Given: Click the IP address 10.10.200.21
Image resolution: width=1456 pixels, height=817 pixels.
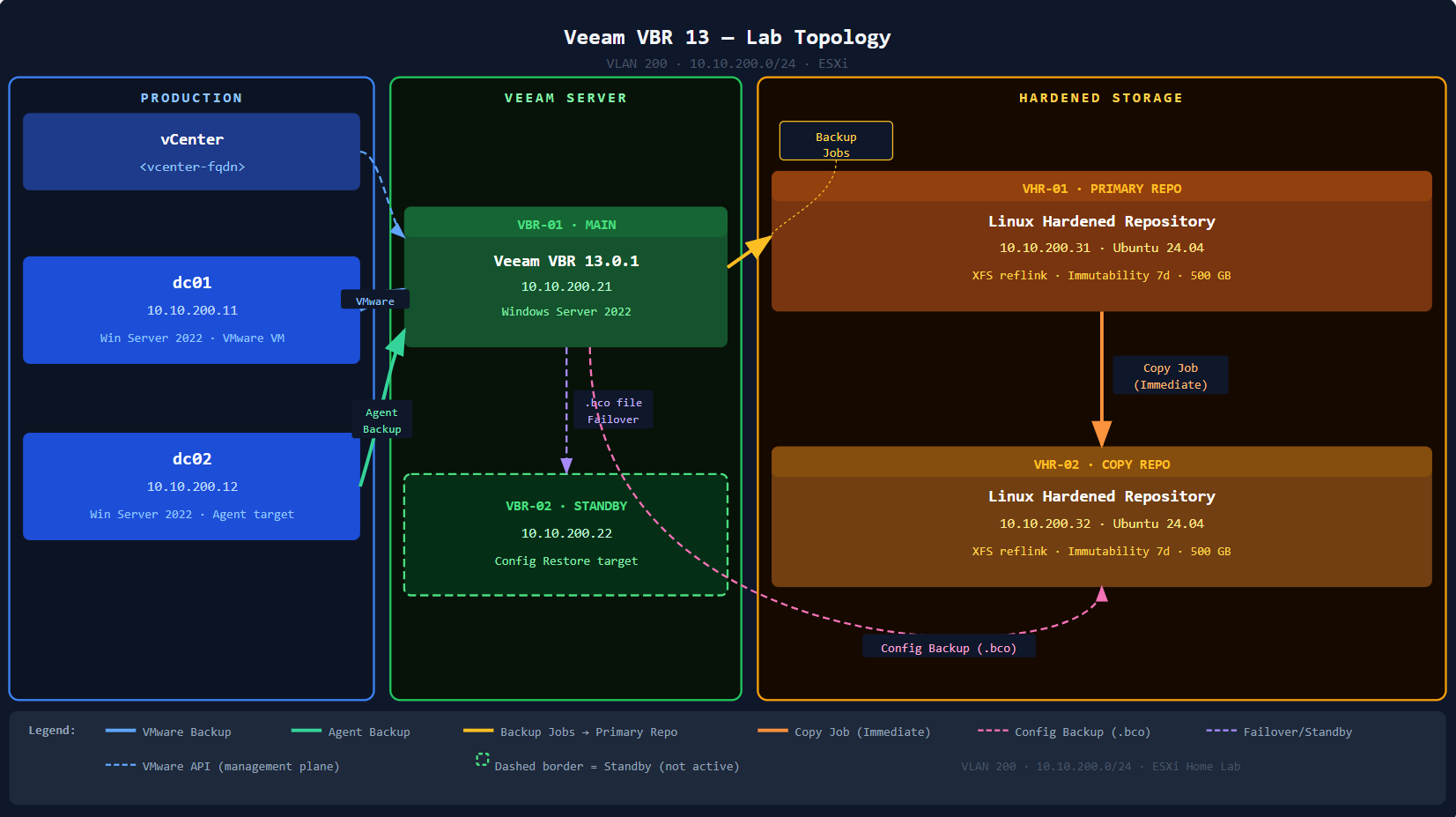Looking at the screenshot, I should [566, 286].
